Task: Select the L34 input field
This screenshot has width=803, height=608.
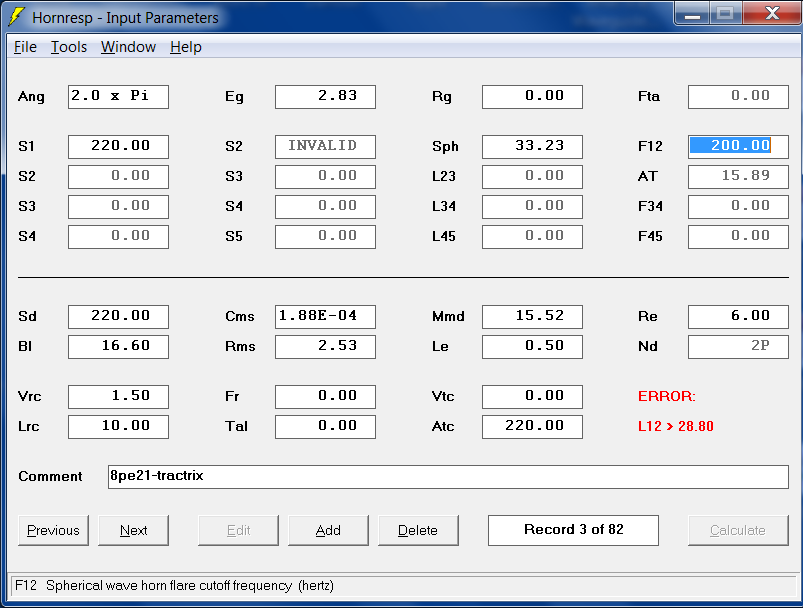Action: point(532,206)
